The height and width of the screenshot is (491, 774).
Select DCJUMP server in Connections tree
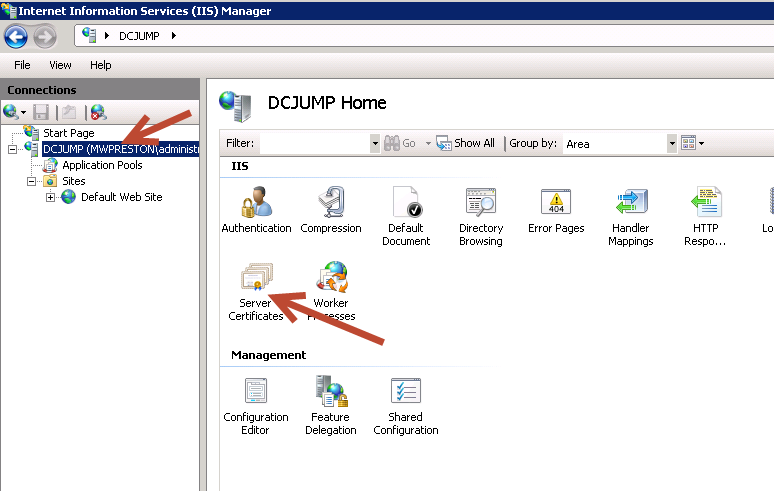click(x=120, y=149)
